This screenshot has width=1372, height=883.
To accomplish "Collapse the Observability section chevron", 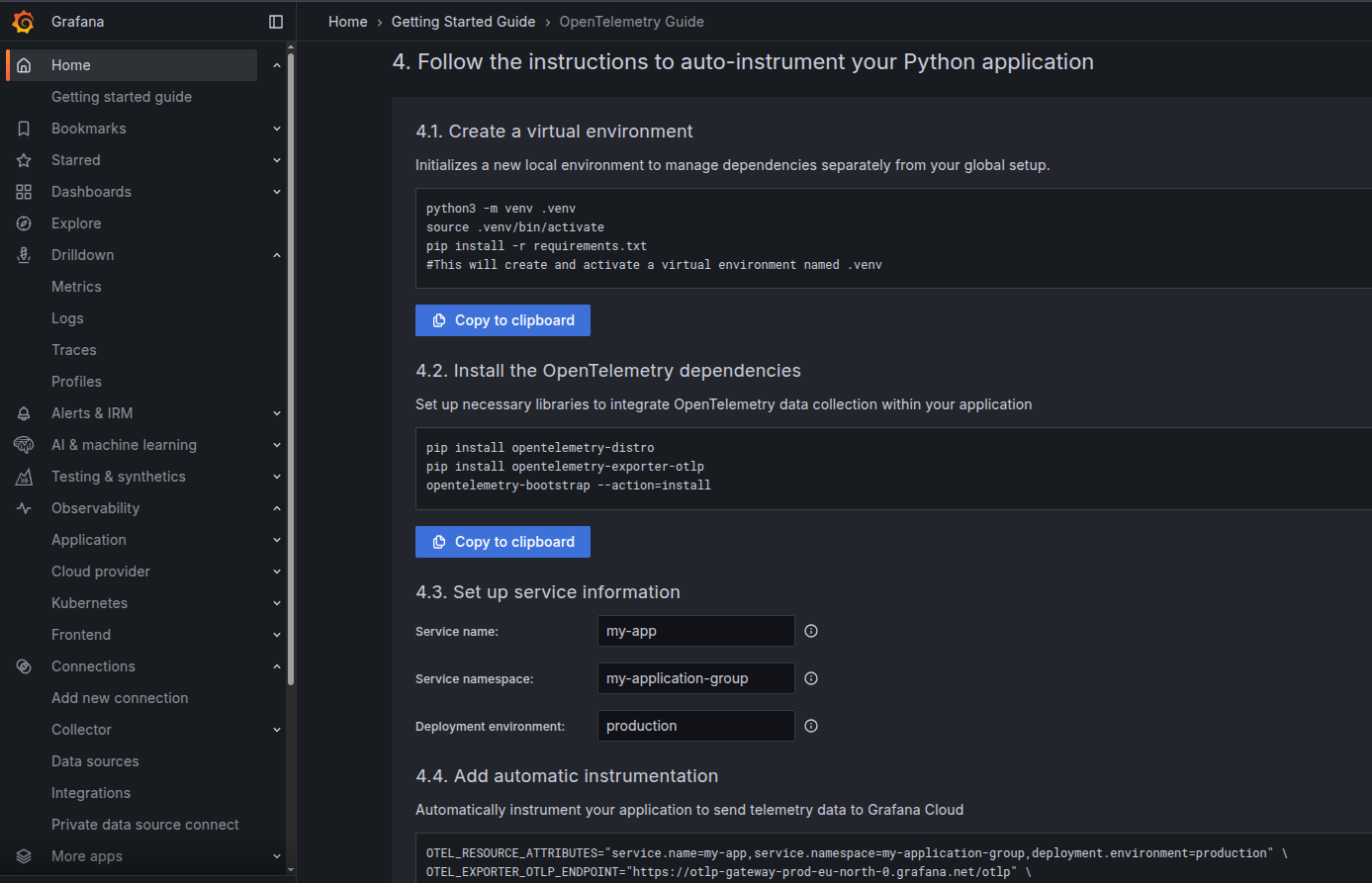I will [277, 508].
